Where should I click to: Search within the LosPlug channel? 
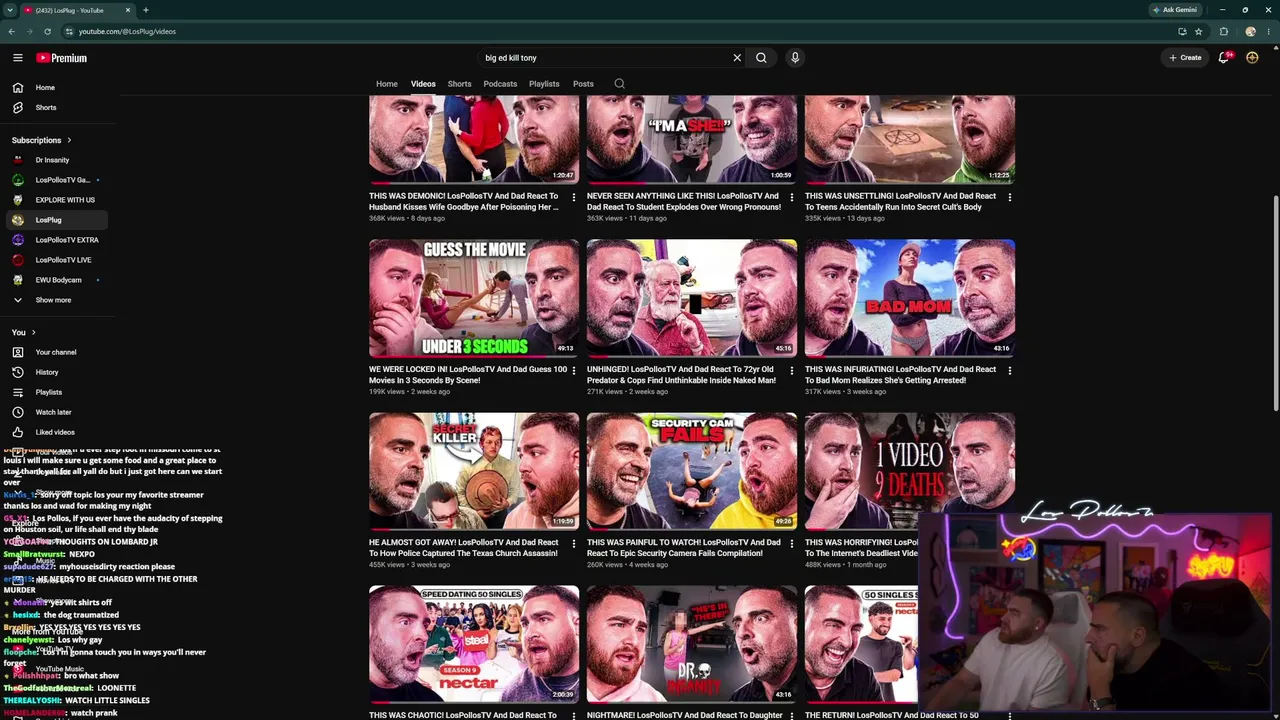tap(619, 84)
